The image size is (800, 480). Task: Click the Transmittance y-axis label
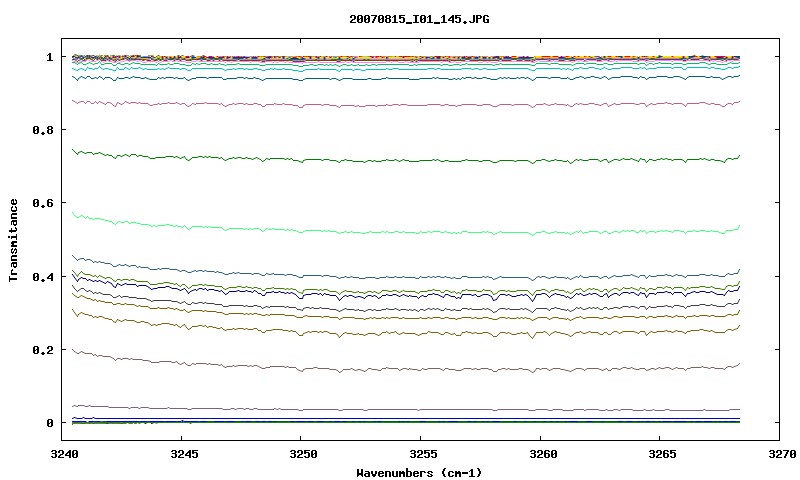(13, 240)
